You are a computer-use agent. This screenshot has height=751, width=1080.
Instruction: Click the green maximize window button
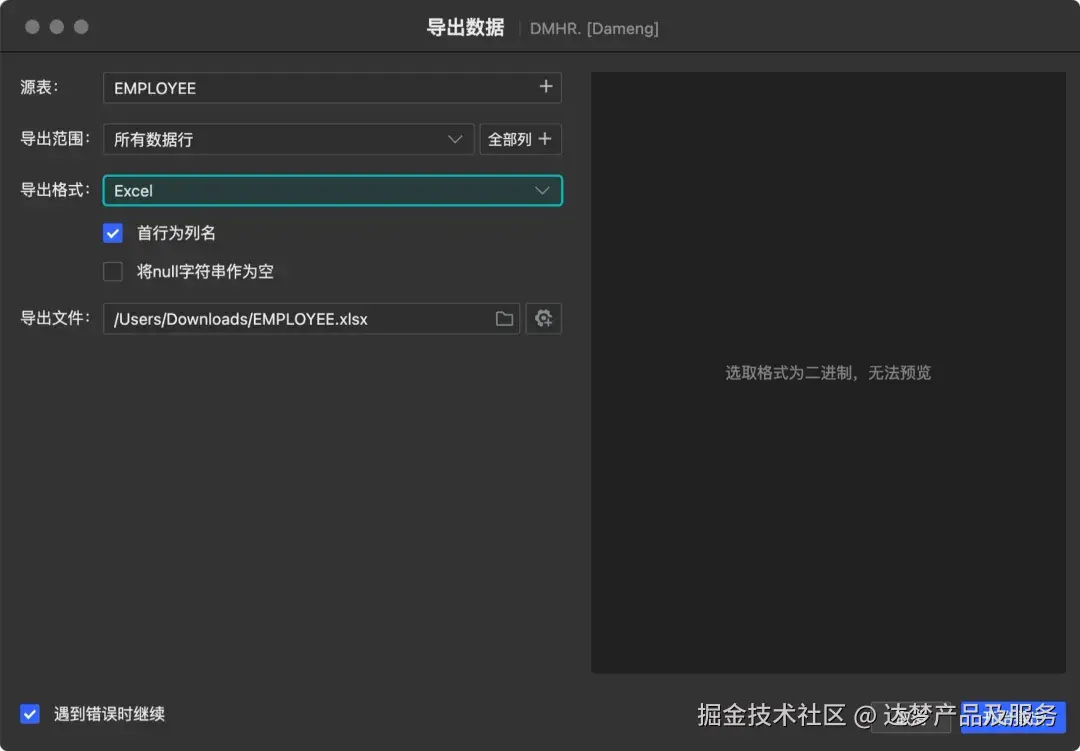(81, 27)
